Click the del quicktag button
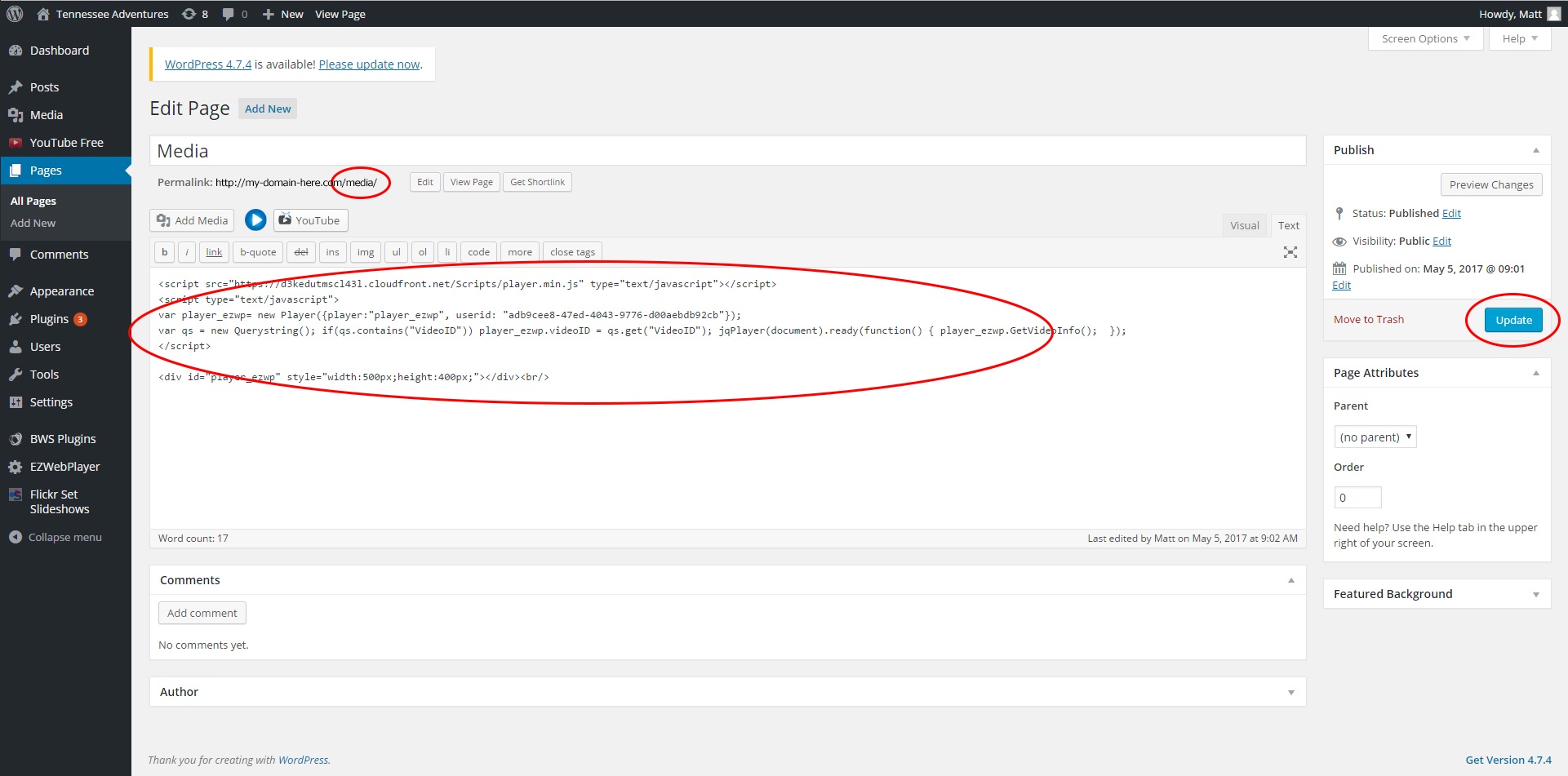The height and width of the screenshot is (776, 1568). tap(301, 252)
